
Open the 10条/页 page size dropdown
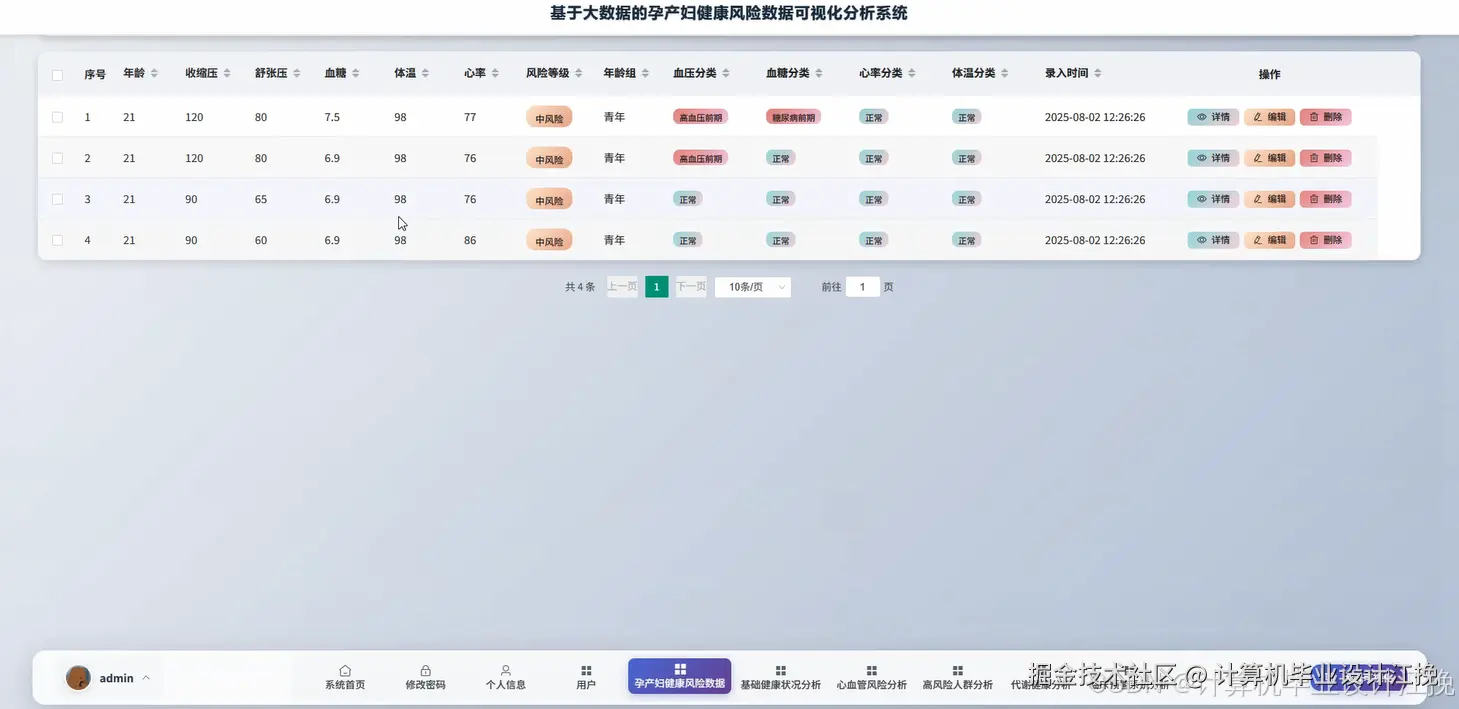pyautogui.click(x=753, y=287)
